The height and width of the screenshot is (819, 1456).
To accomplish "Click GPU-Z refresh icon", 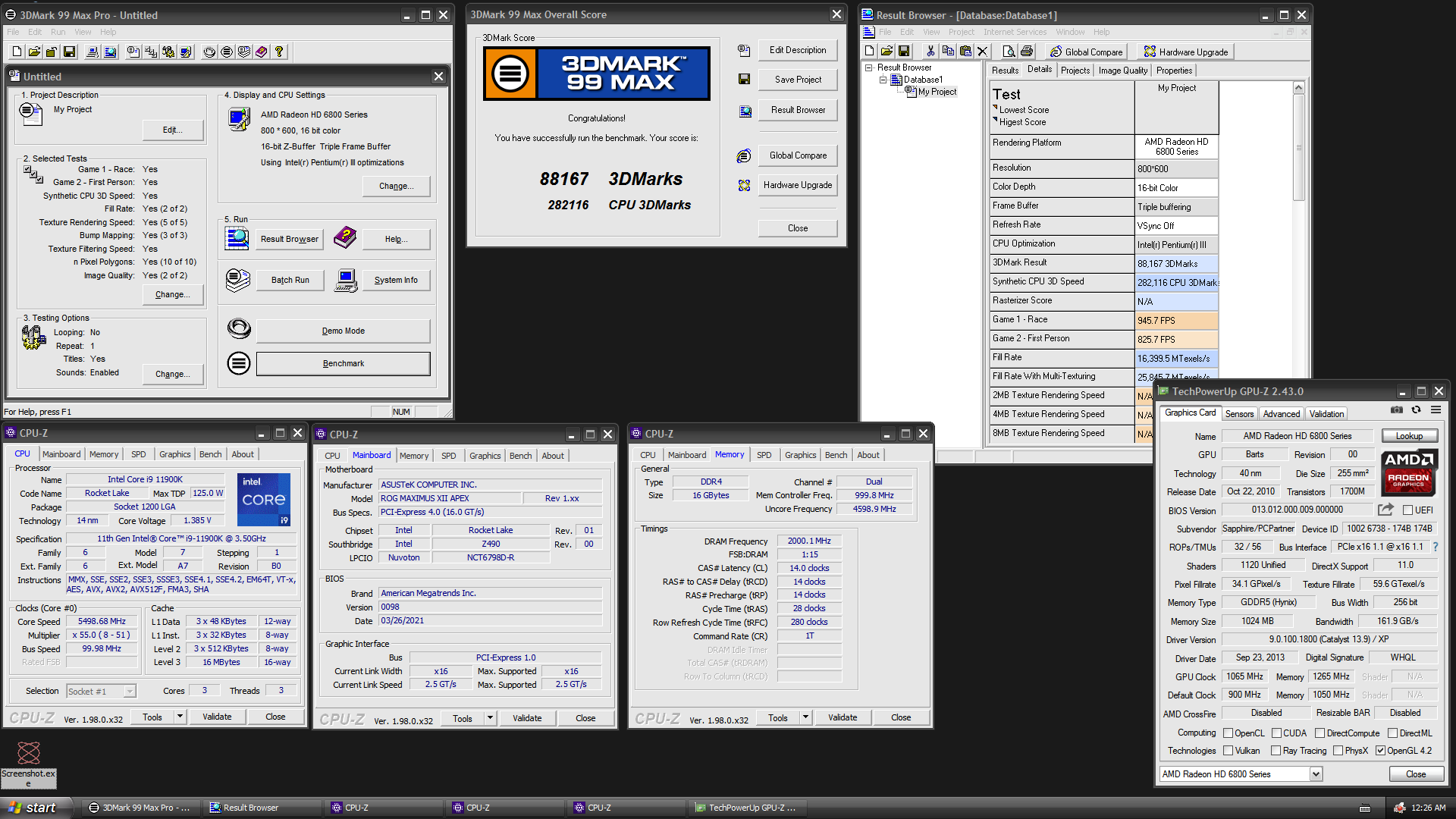I will click(1416, 410).
